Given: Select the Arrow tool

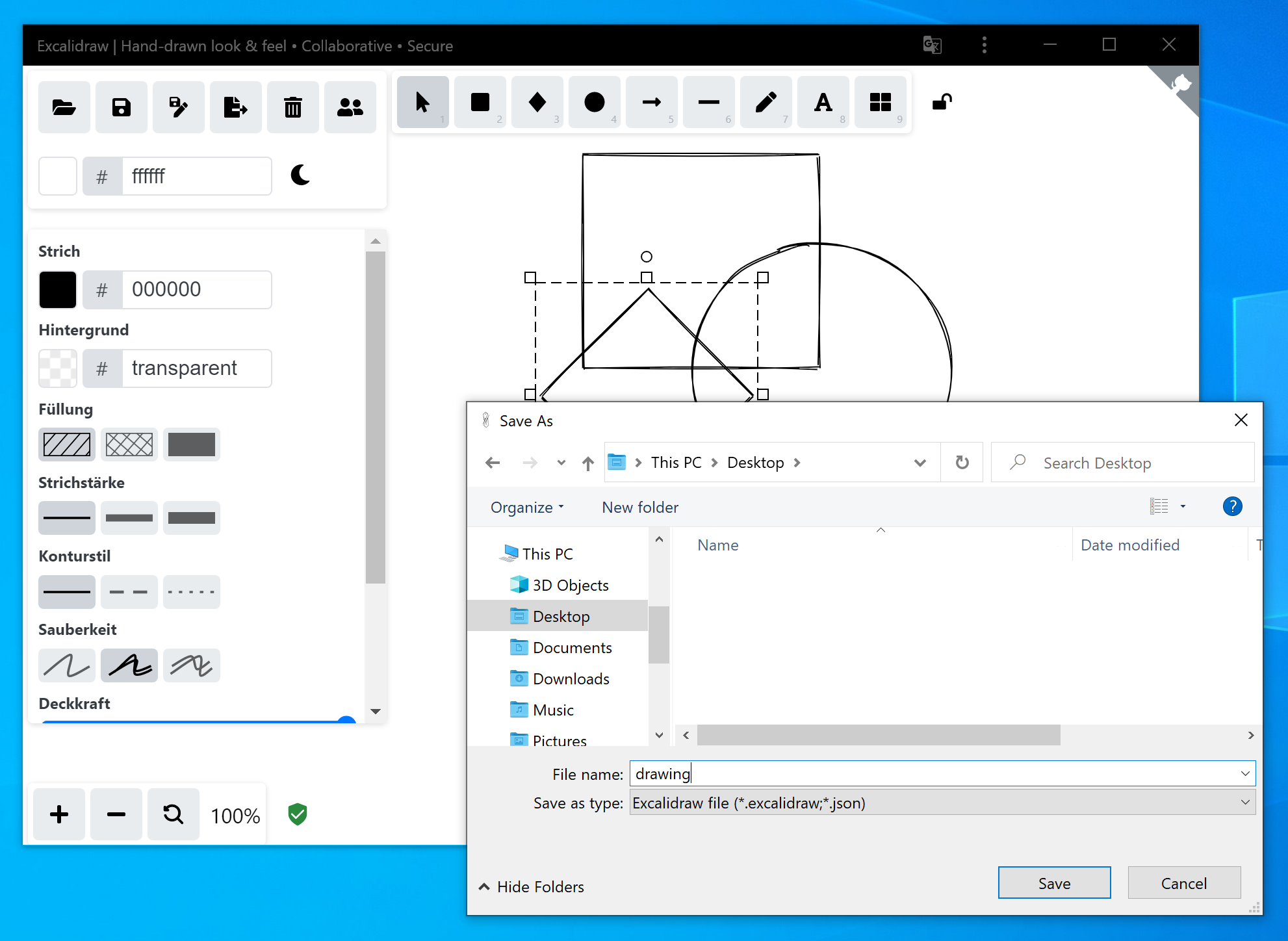Looking at the screenshot, I should point(651,103).
